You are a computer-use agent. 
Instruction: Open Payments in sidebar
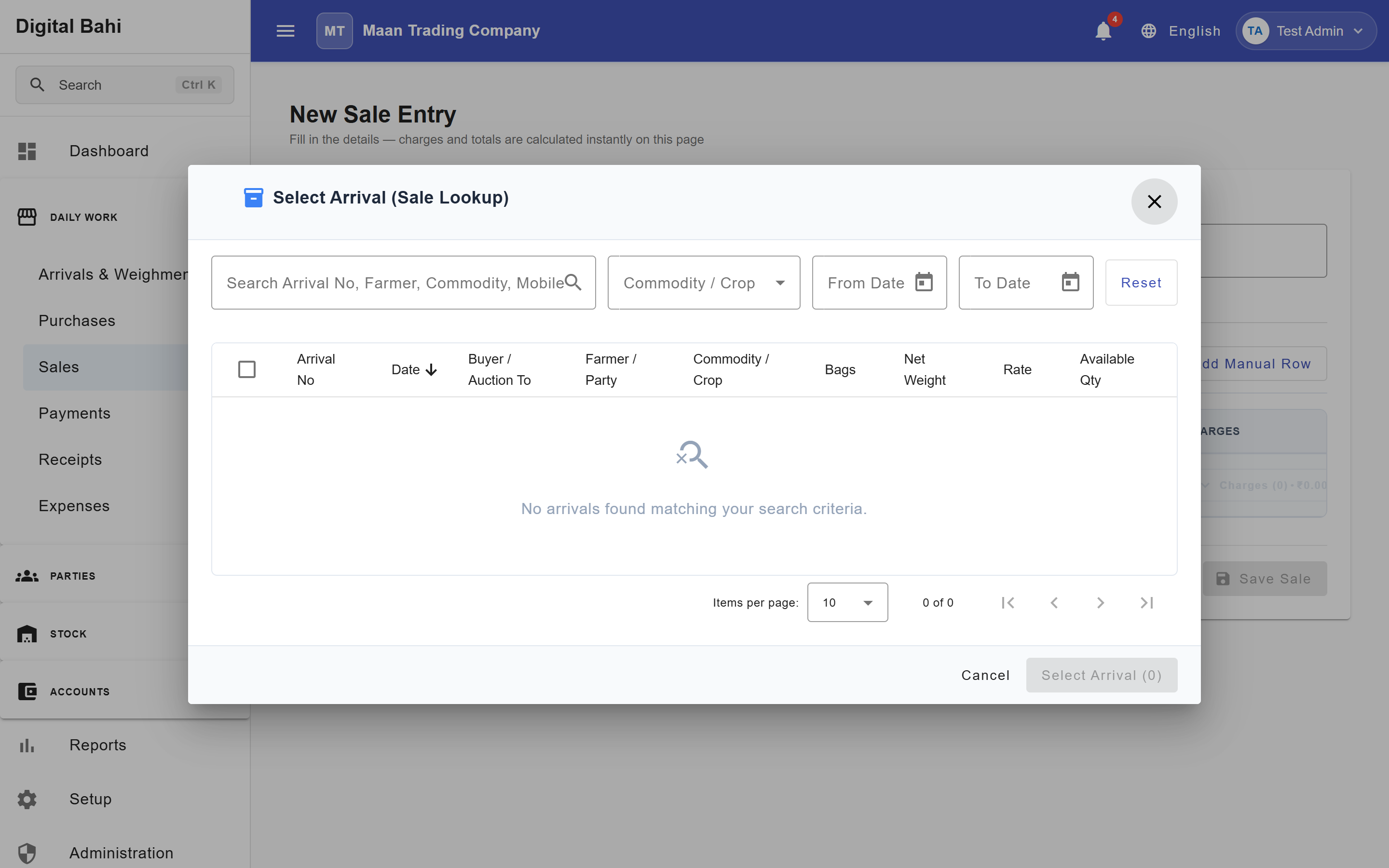106,413
